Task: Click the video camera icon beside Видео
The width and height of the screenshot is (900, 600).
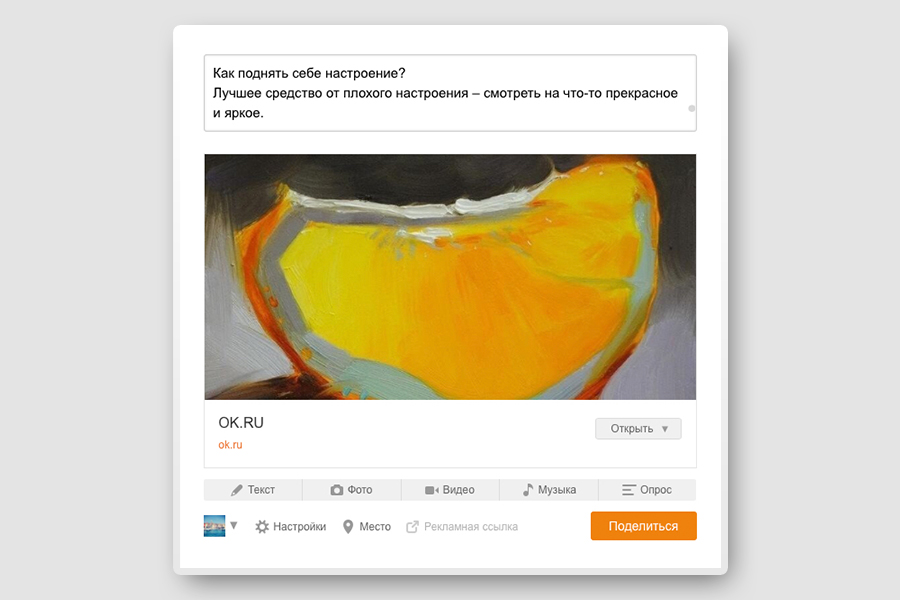Action: [x=432, y=490]
